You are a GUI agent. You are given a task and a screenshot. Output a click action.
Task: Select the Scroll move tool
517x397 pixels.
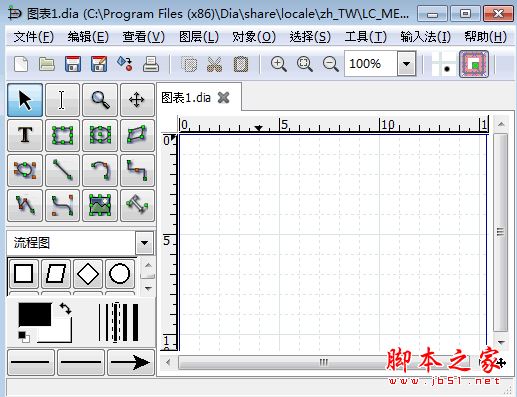tap(137, 100)
